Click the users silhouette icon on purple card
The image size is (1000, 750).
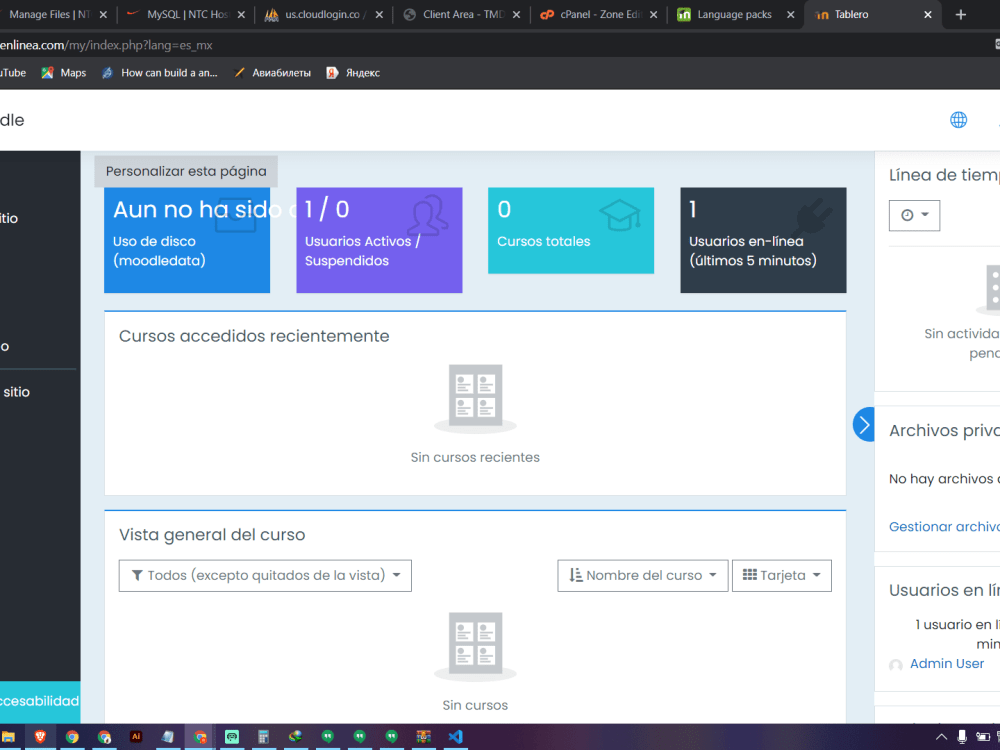[427, 216]
